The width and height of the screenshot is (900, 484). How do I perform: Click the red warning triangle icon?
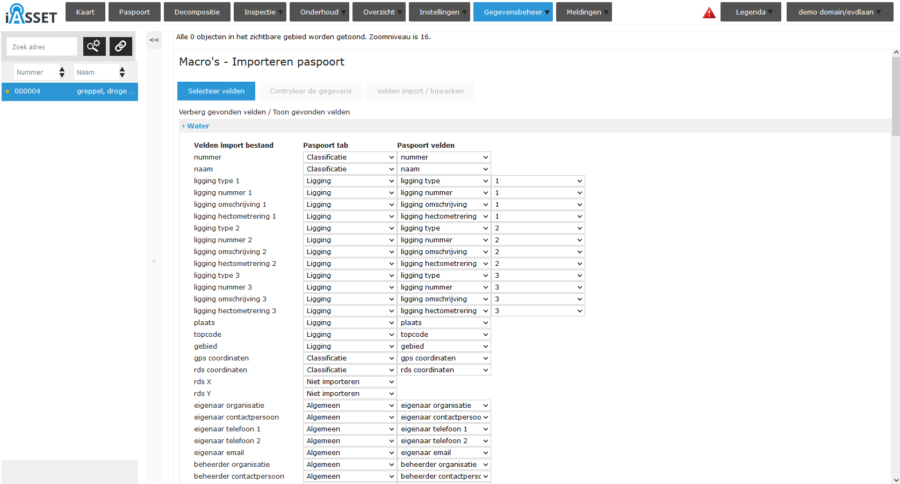[709, 13]
